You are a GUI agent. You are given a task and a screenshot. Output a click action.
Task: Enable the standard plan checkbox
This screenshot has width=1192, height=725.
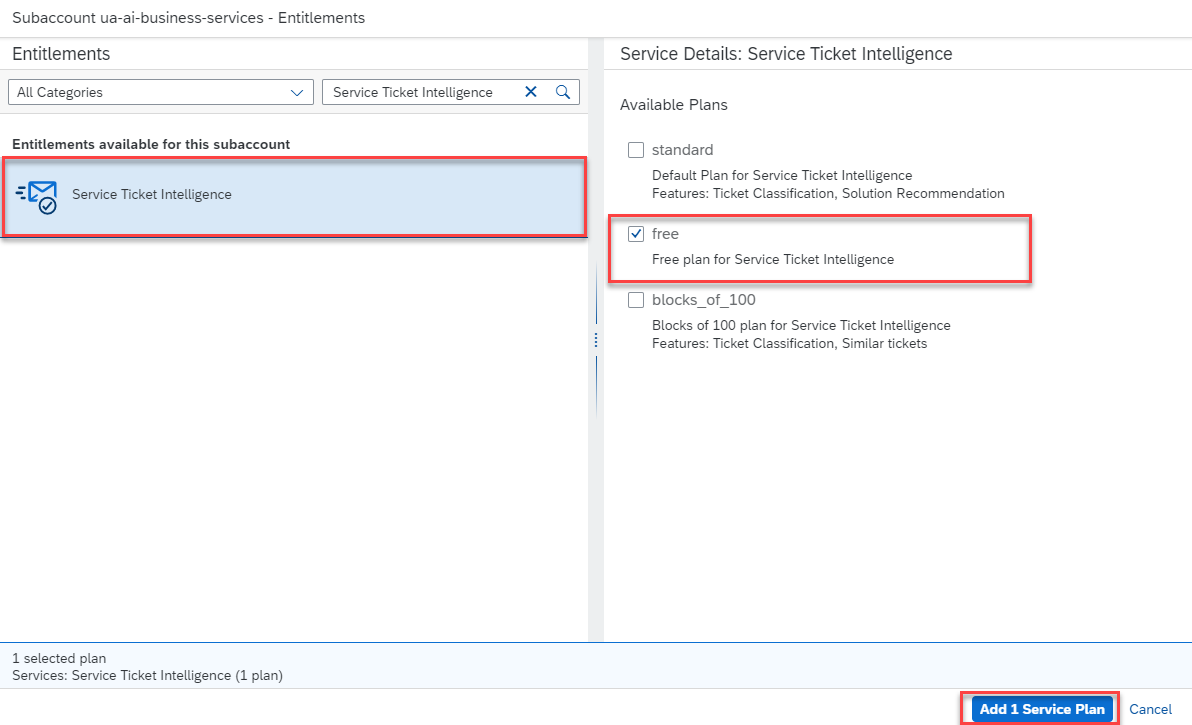click(636, 150)
